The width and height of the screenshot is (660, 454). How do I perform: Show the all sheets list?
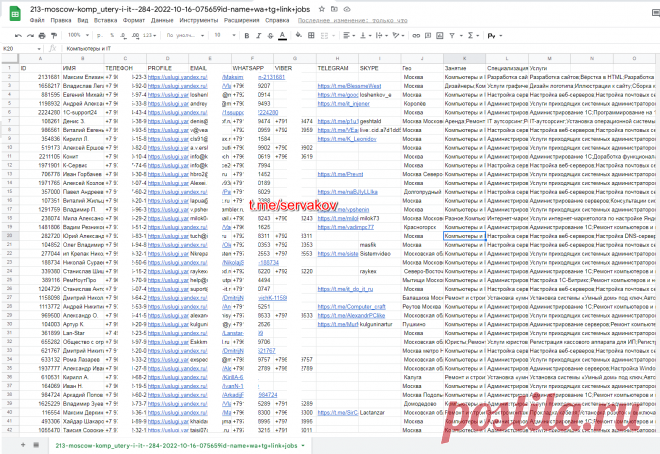[x=37, y=445]
